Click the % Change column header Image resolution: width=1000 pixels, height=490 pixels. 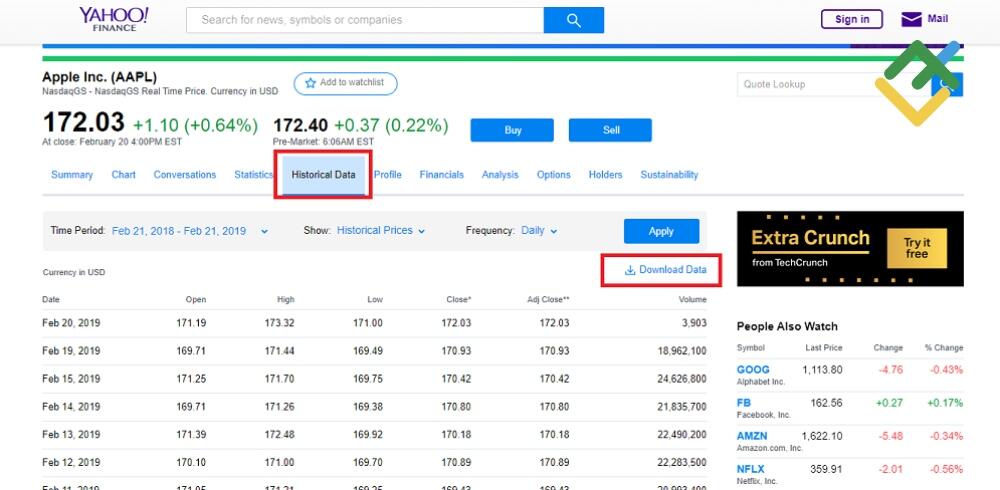[x=944, y=348]
